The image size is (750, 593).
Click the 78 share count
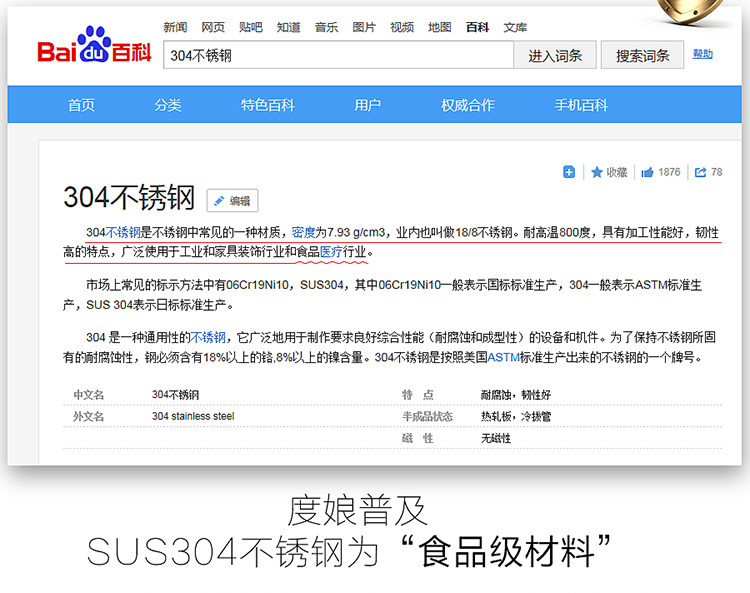tap(717, 172)
